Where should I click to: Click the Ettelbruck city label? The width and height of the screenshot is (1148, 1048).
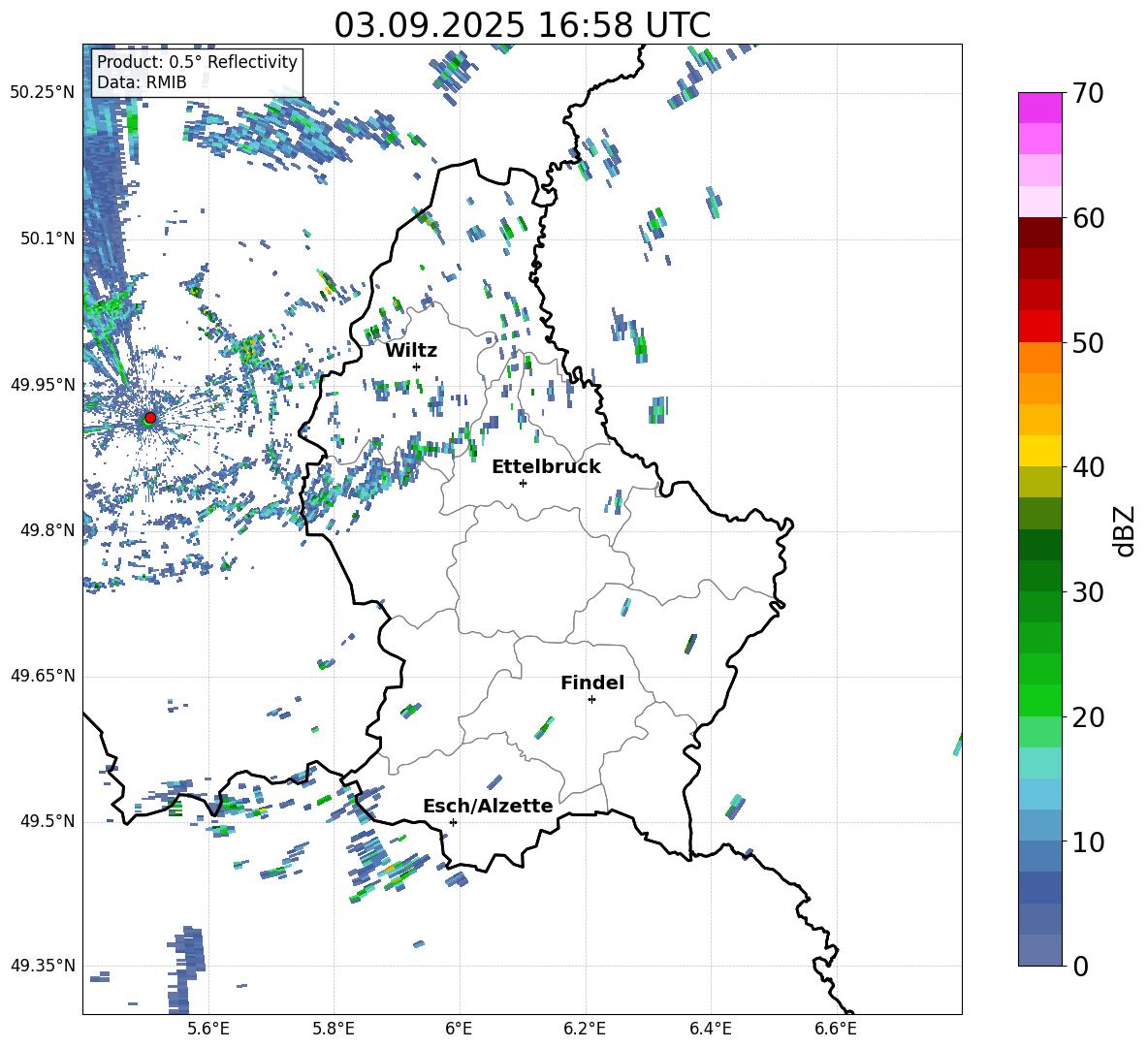point(546,467)
